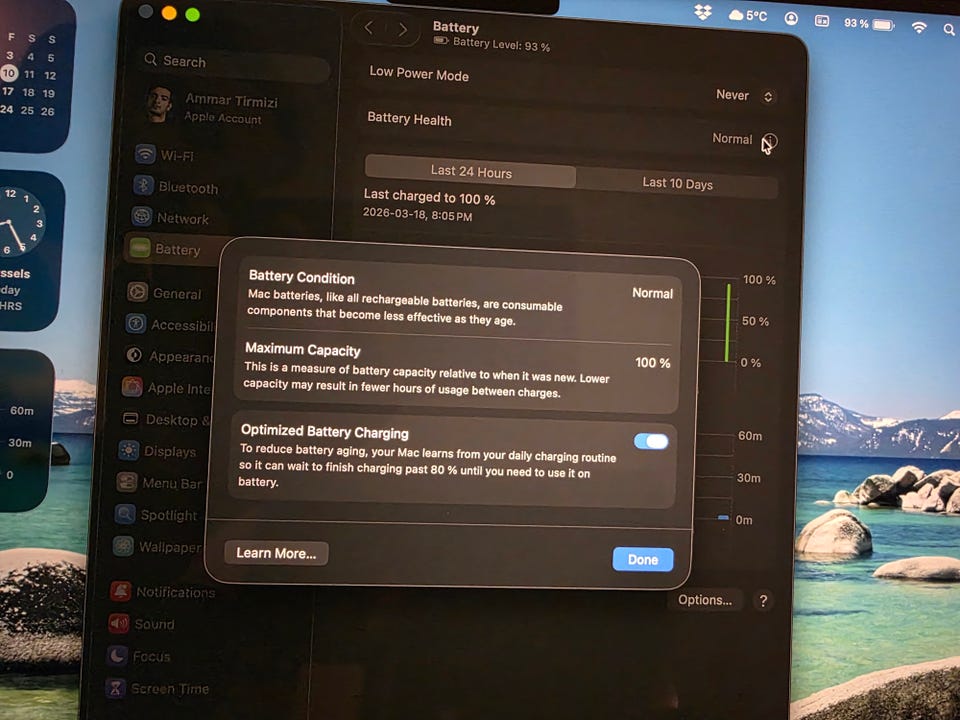Click Done button in dialog
Image resolution: width=960 pixels, height=720 pixels.
(x=643, y=559)
